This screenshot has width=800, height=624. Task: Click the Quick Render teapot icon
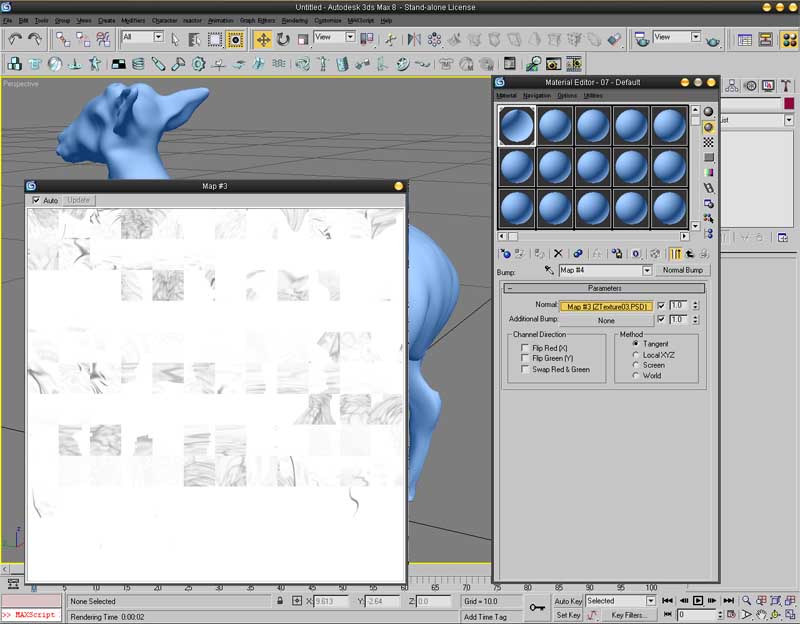point(713,42)
